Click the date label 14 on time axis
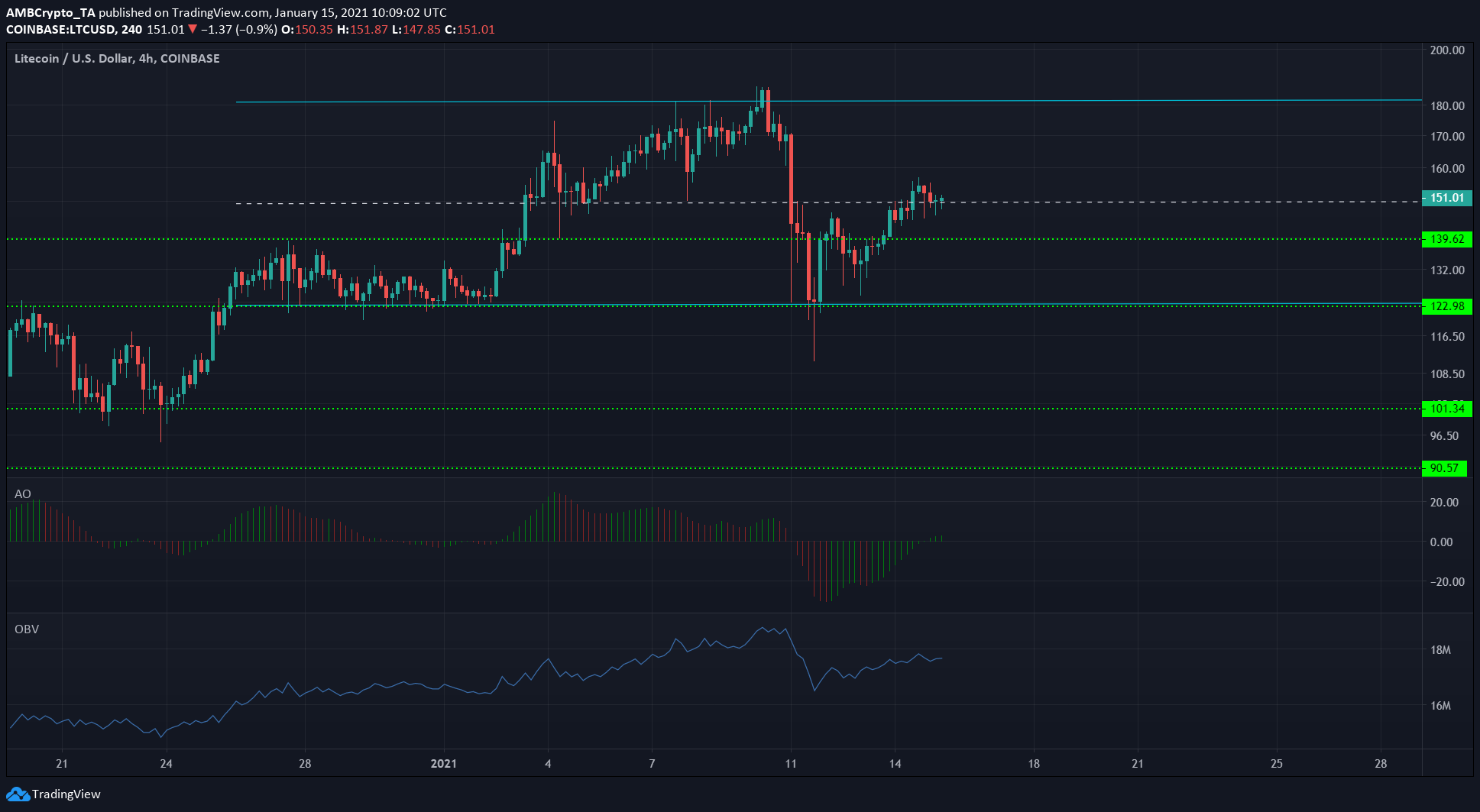Screen dimensions: 1480x812 pyautogui.click(x=895, y=764)
